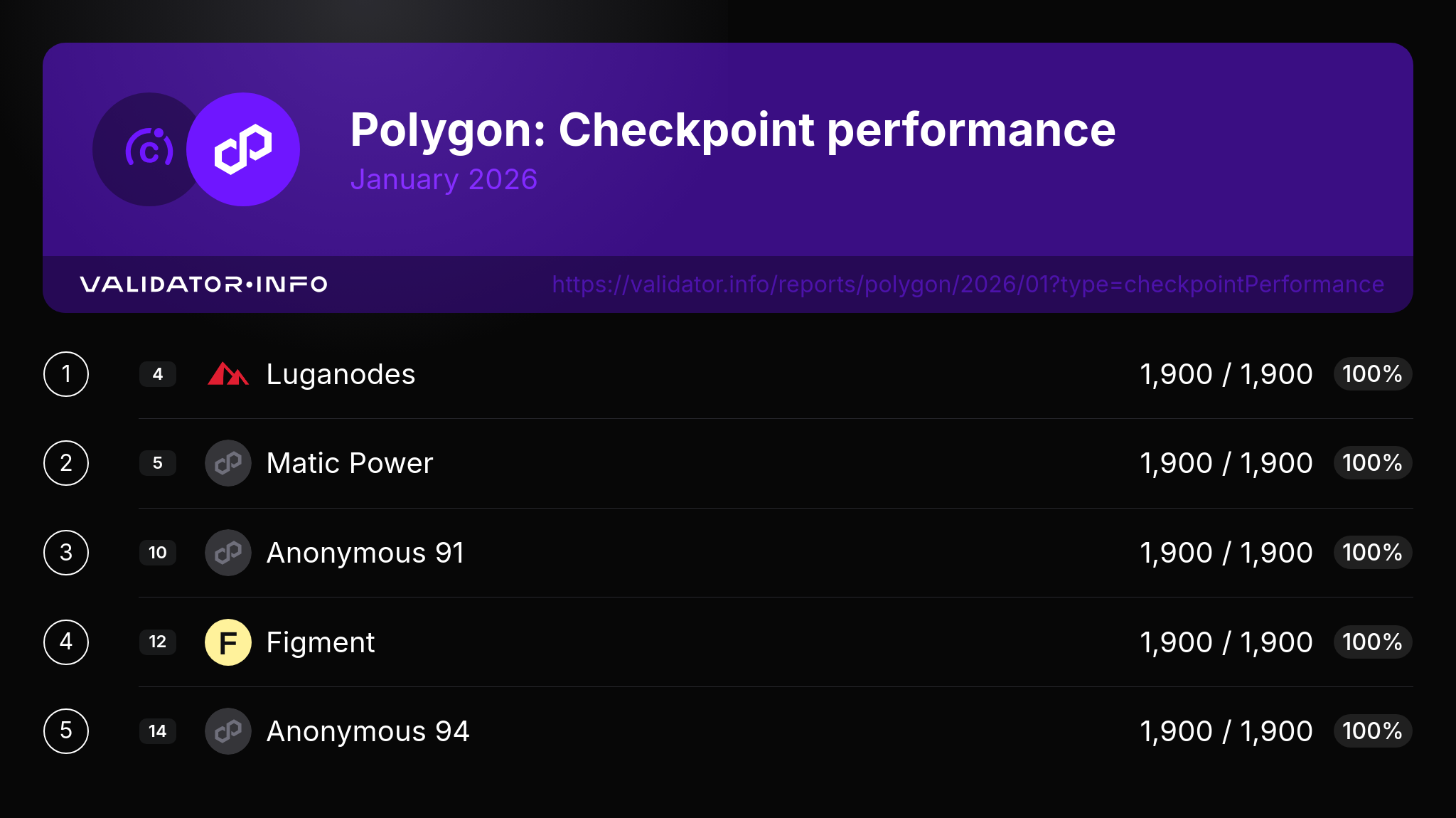
Task: Click the validator ID badge 12
Action: 157,642
